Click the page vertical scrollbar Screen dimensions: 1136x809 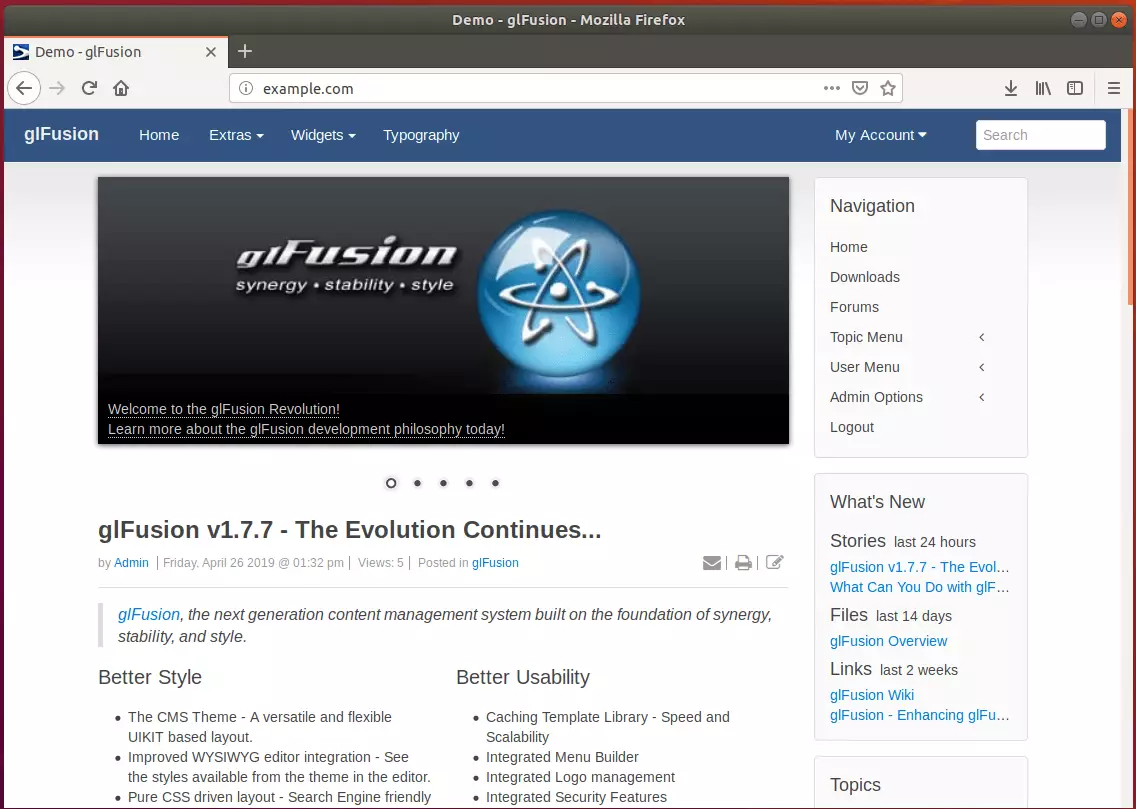click(x=1130, y=206)
